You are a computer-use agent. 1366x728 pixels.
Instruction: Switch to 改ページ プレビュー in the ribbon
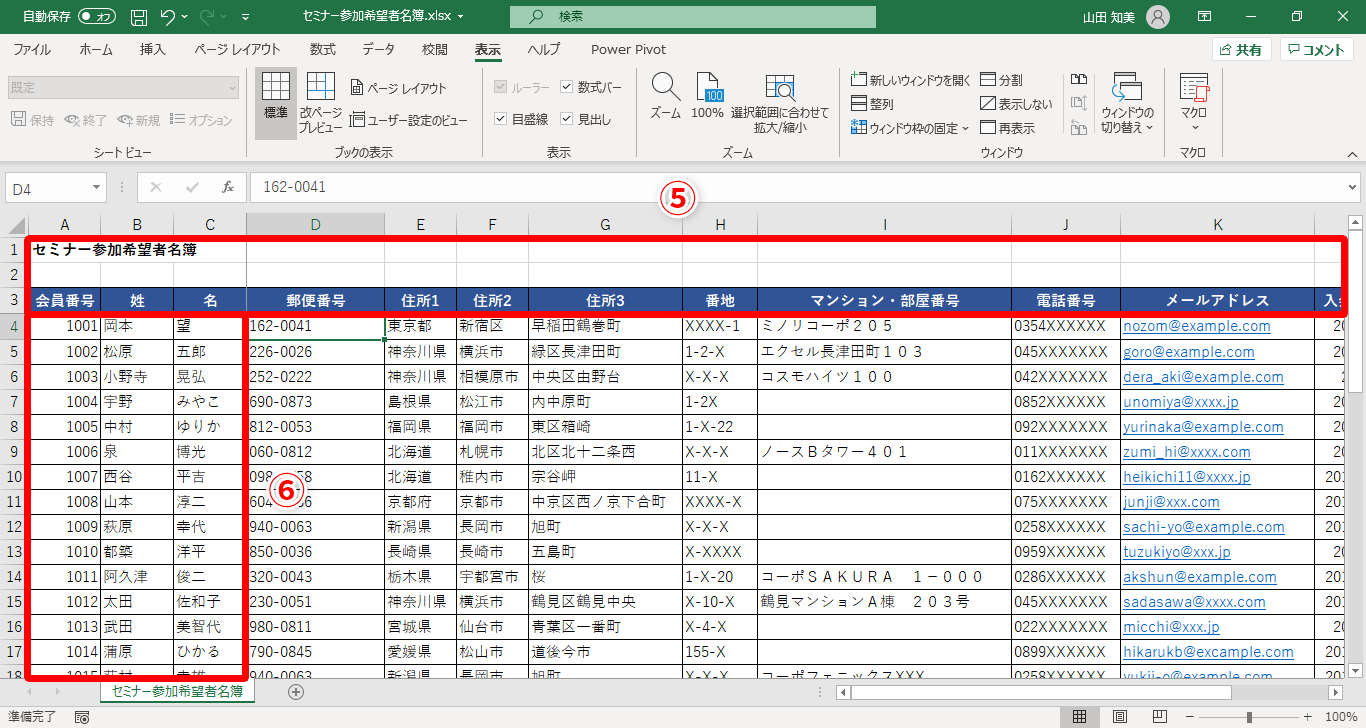coord(321,104)
